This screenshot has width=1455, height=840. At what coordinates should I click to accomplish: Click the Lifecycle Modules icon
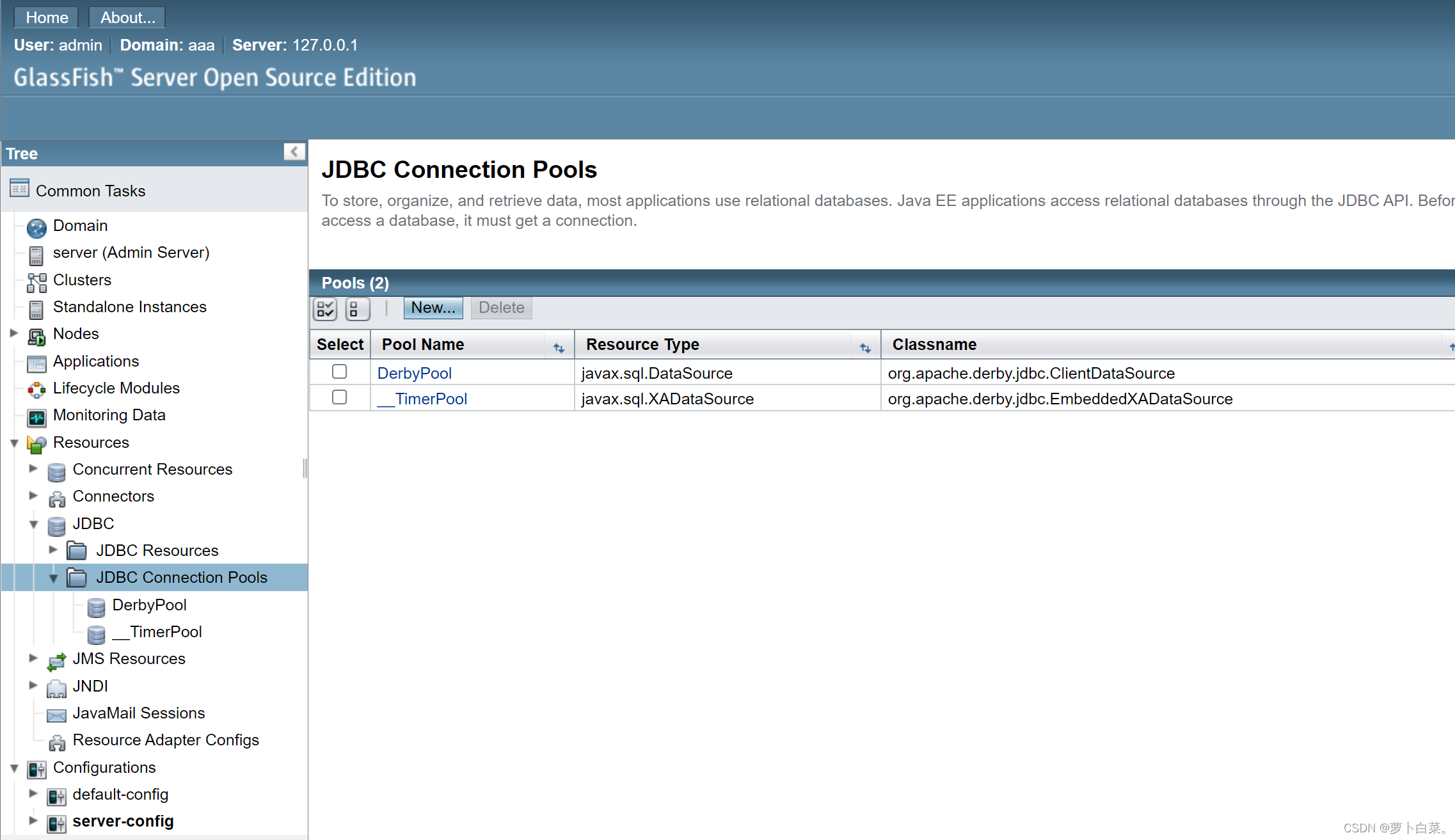click(36, 390)
